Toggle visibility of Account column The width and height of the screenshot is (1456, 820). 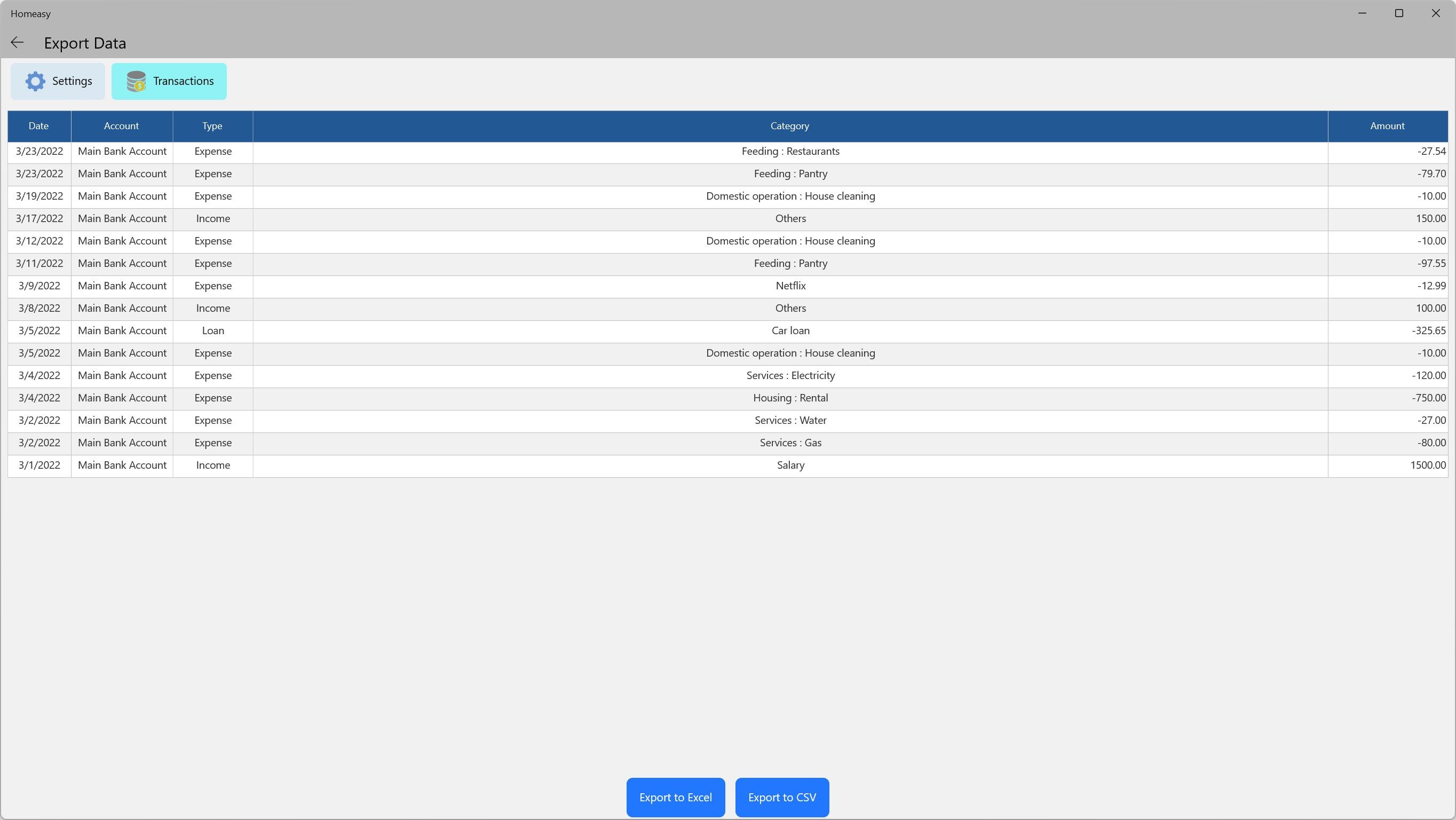pos(120,125)
